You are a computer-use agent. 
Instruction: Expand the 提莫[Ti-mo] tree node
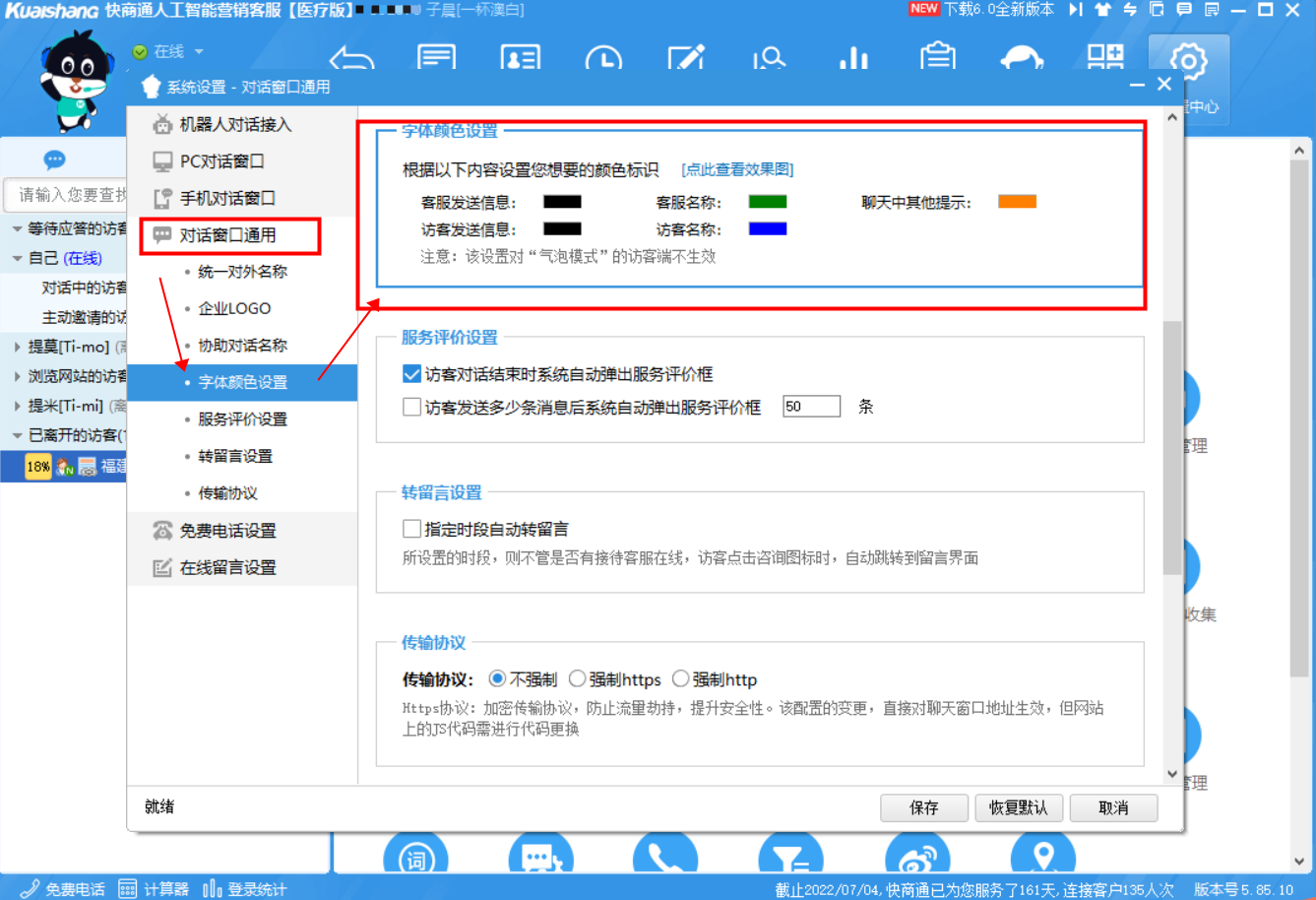[18, 347]
